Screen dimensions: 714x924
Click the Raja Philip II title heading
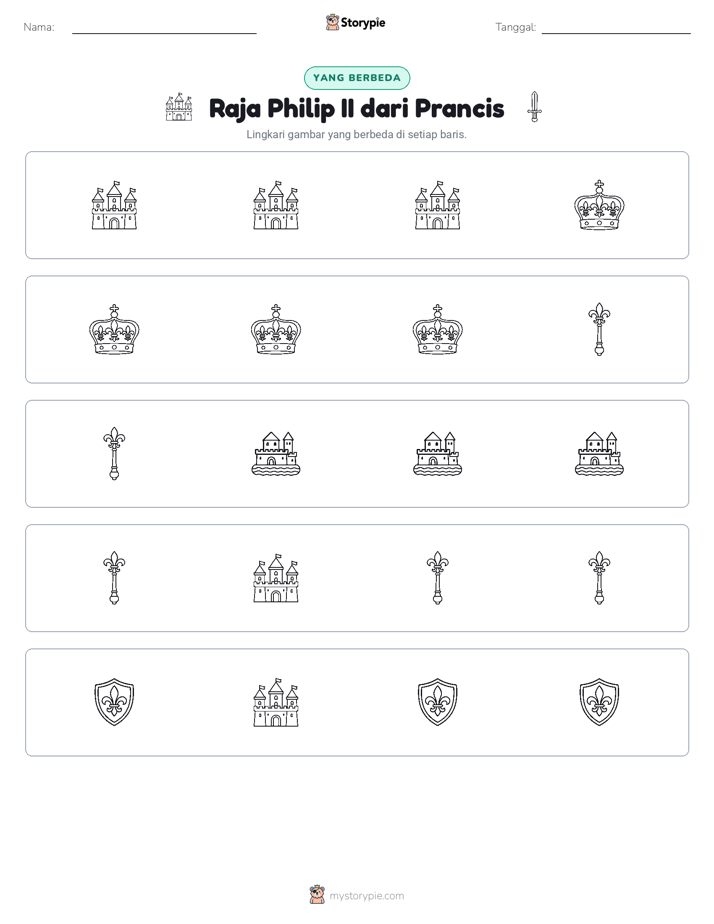pos(356,108)
